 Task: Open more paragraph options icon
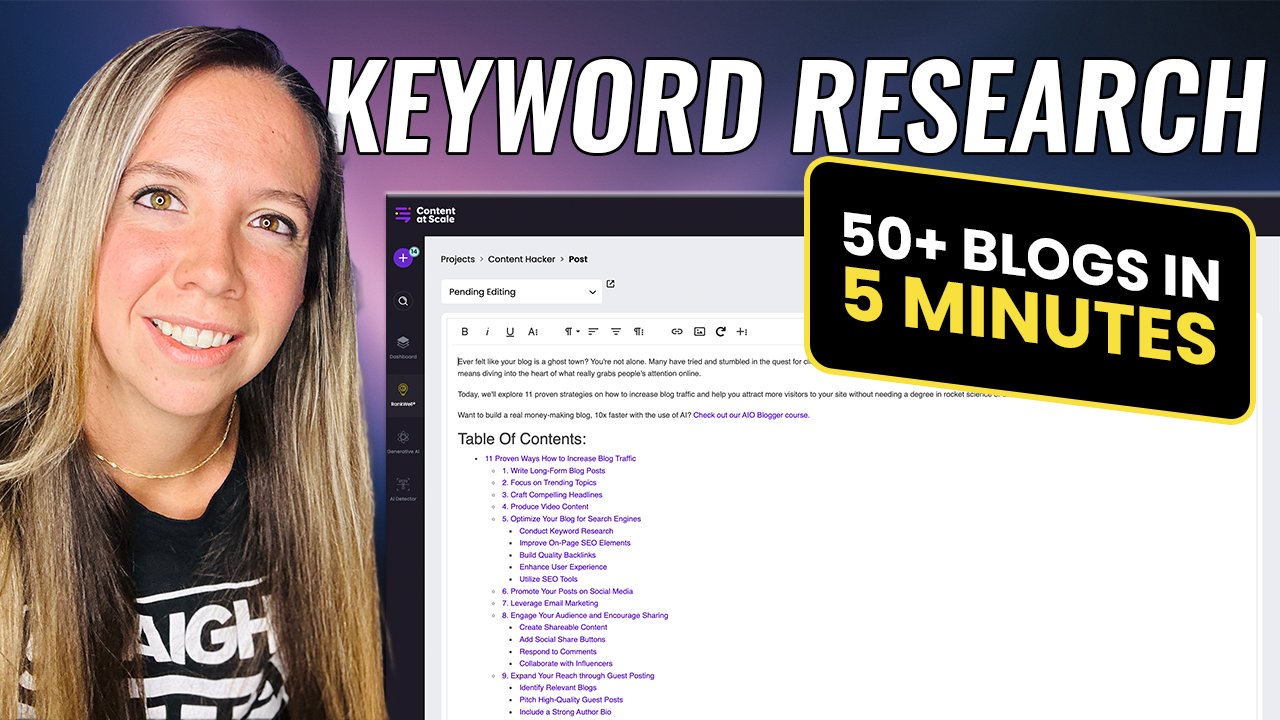639,331
